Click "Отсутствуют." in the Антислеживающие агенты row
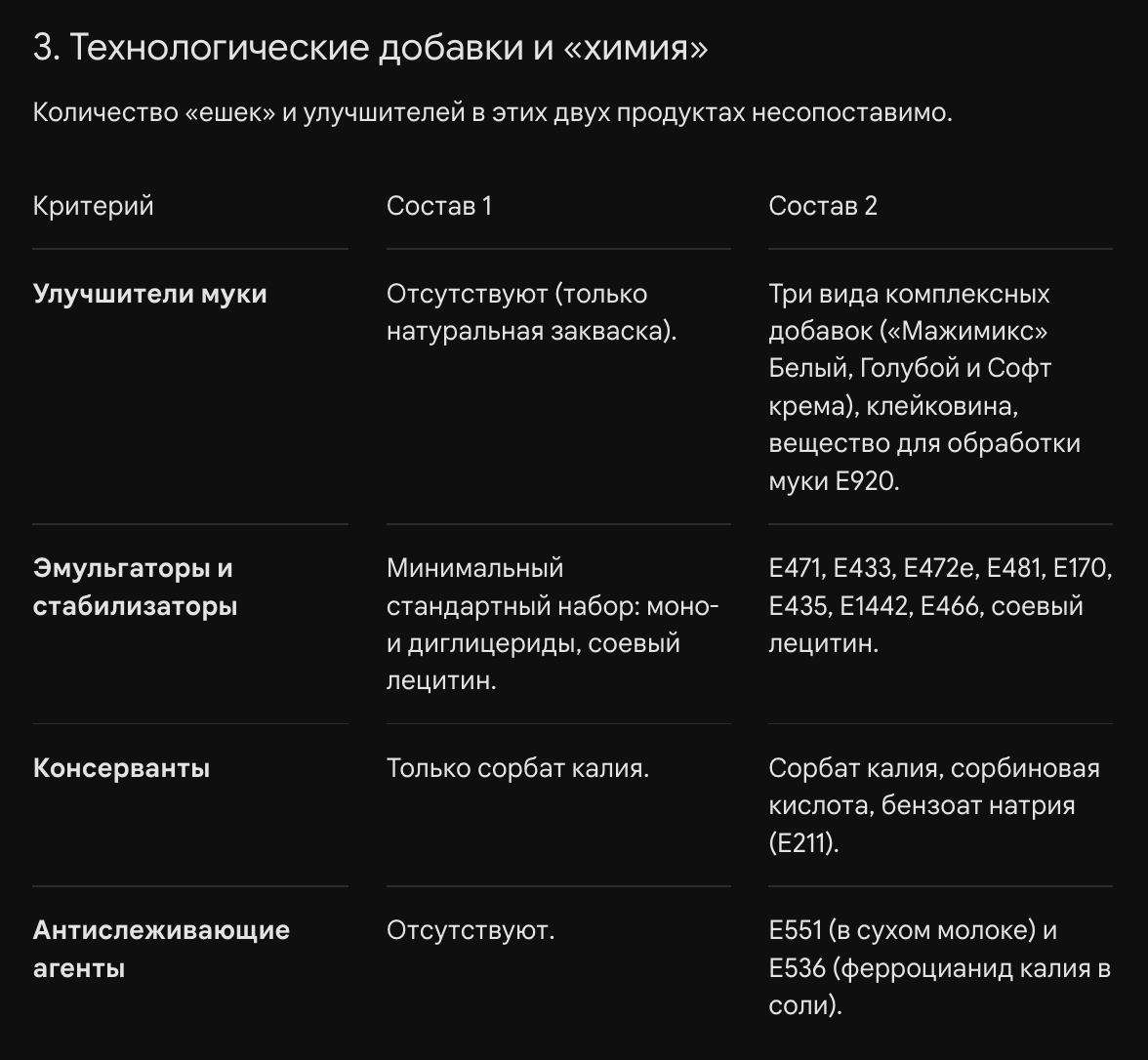Viewport: 1148px width, 1060px height. (471, 930)
